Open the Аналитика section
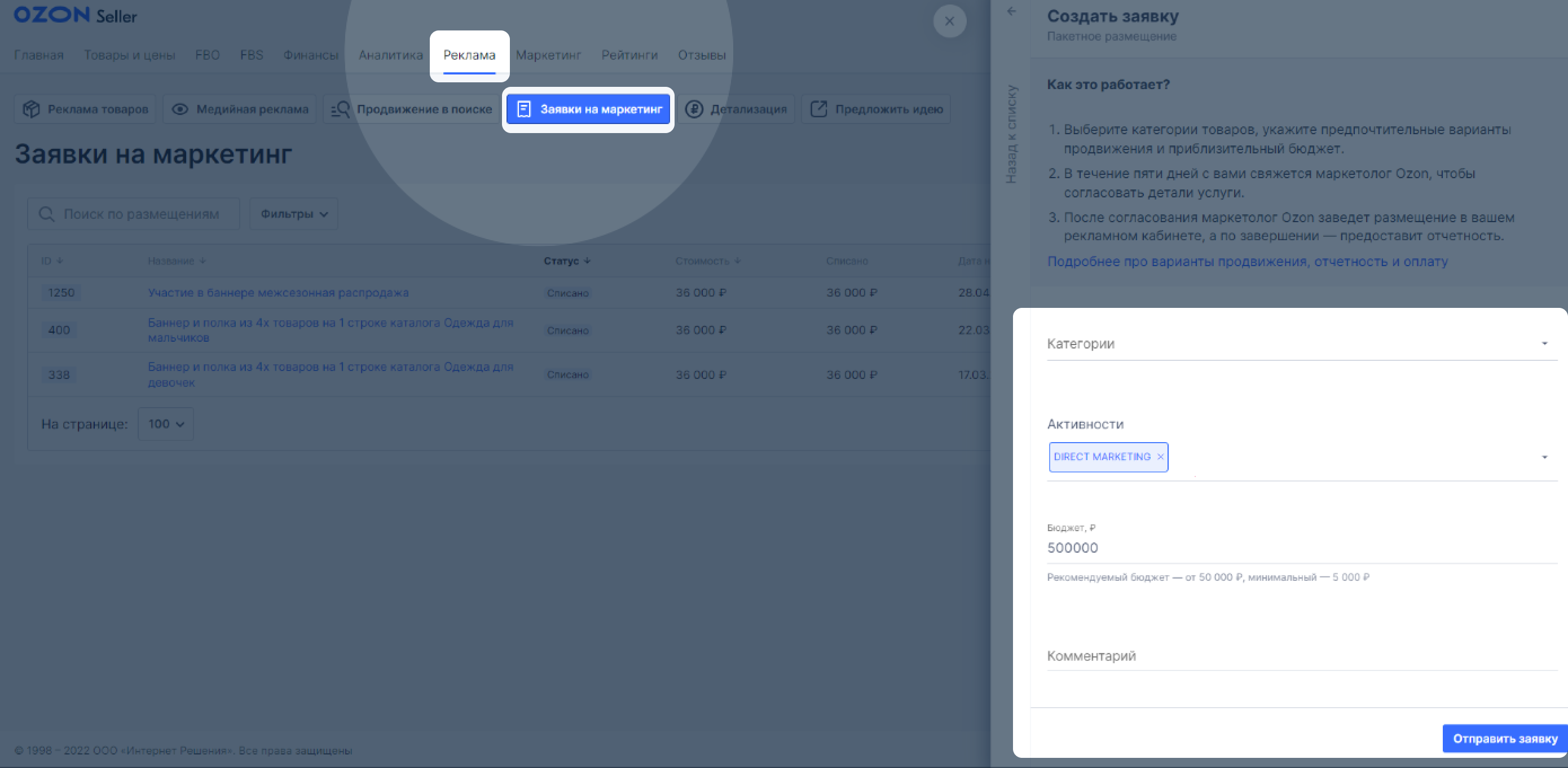The height and width of the screenshot is (768, 1568). pos(390,55)
